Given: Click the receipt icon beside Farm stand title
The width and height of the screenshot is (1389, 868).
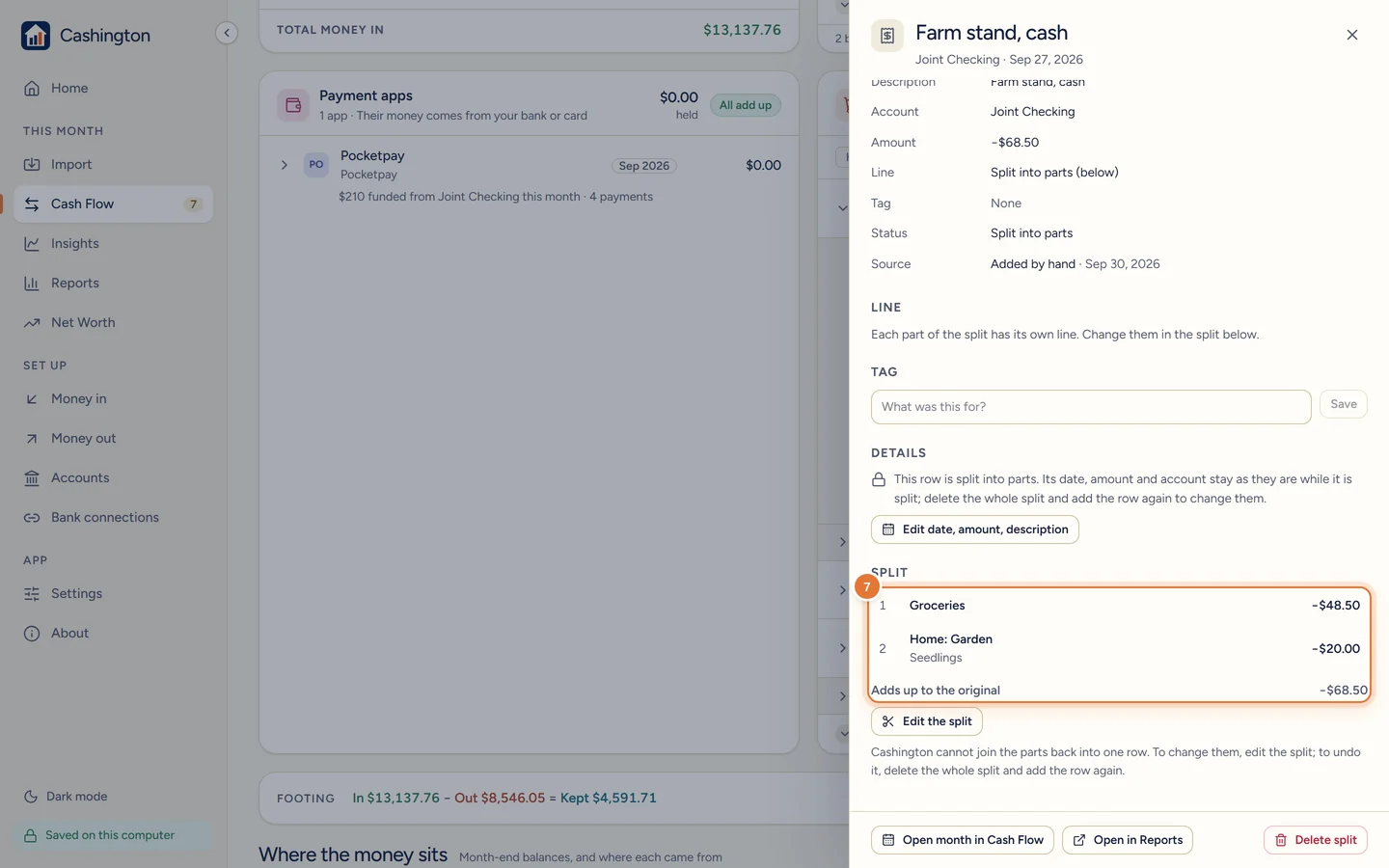Looking at the screenshot, I should pyautogui.click(x=887, y=36).
